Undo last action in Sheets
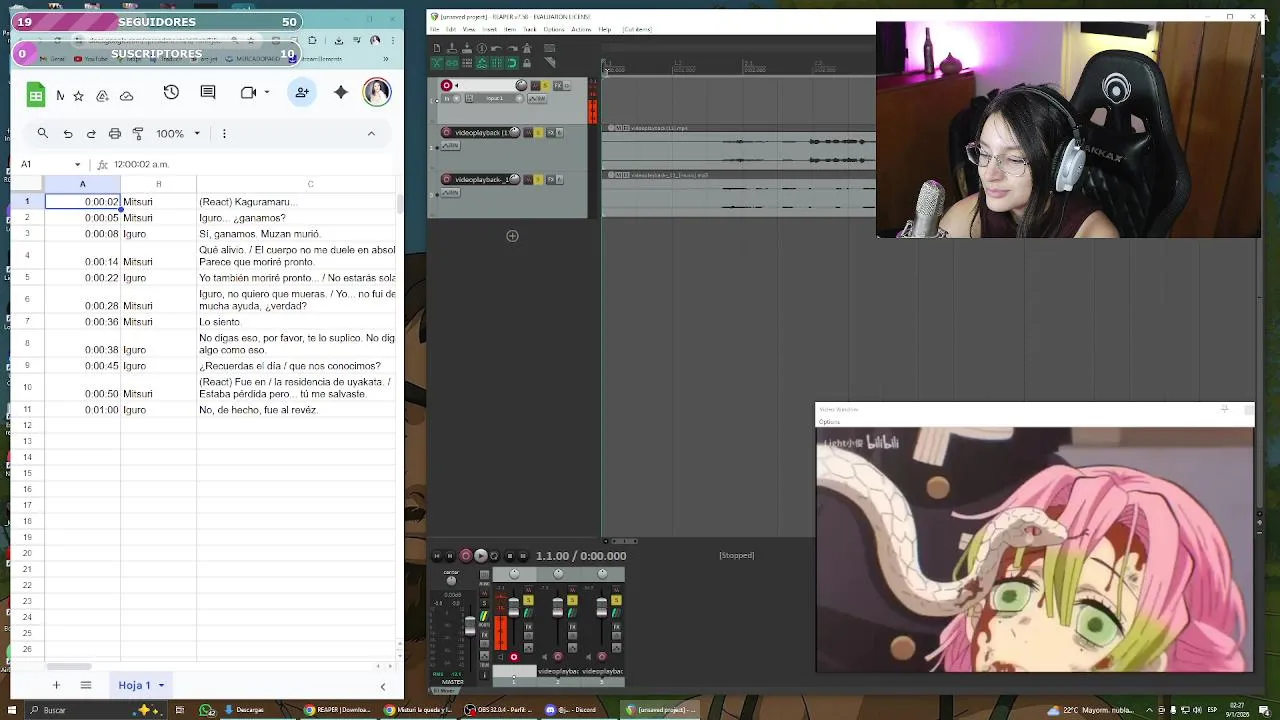 pyautogui.click(x=68, y=133)
